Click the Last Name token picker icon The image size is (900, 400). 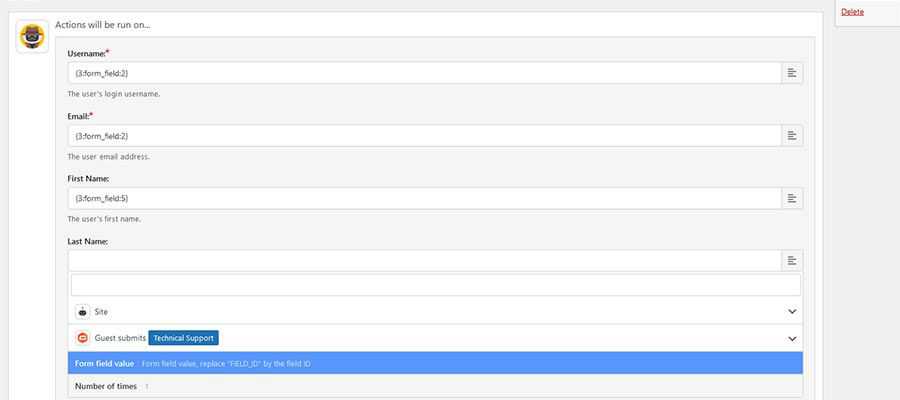click(791, 261)
